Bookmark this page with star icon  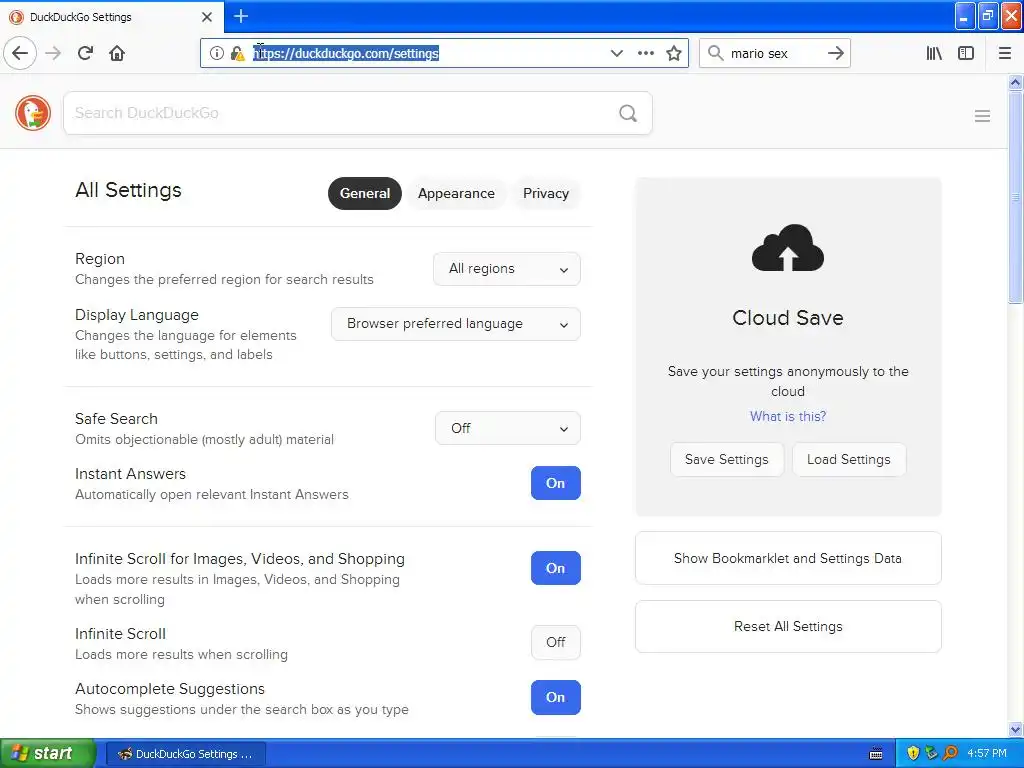[674, 53]
